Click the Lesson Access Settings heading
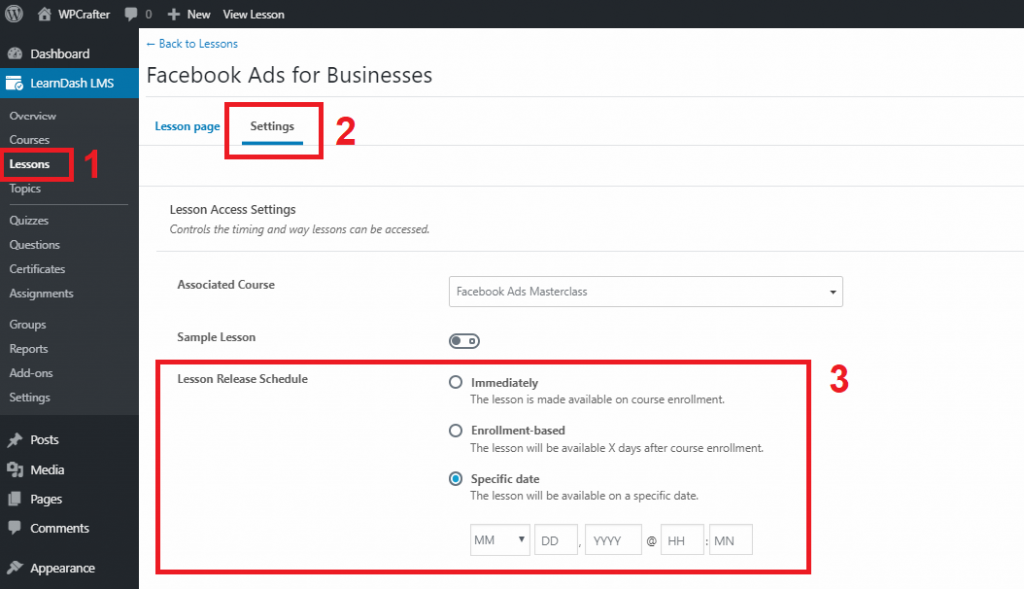 coord(232,210)
